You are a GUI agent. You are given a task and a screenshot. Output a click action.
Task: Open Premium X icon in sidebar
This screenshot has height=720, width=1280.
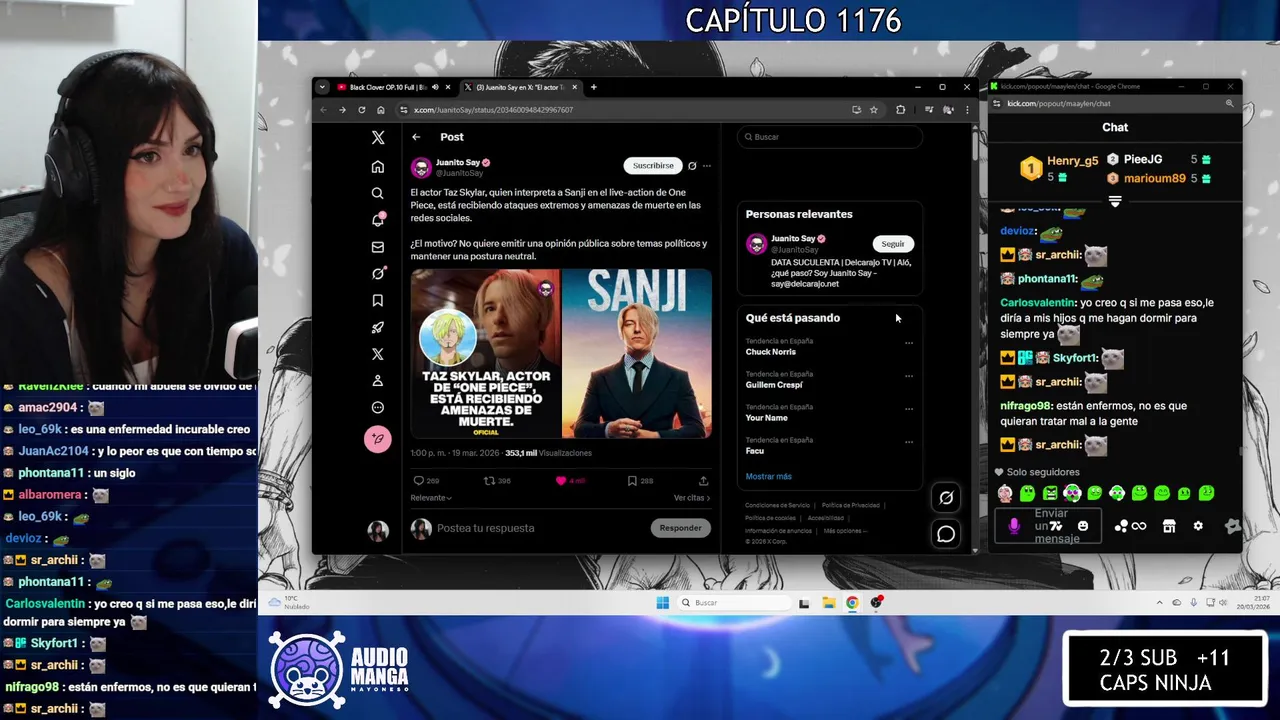(x=378, y=354)
